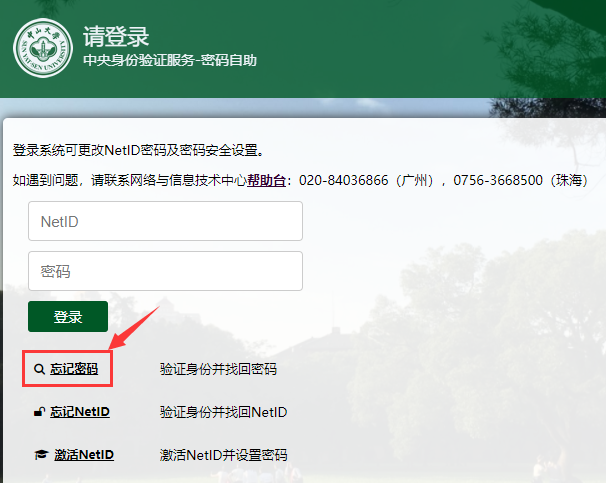The height and width of the screenshot is (483, 606).
Task: Focus the NetID input field
Action: point(165,221)
